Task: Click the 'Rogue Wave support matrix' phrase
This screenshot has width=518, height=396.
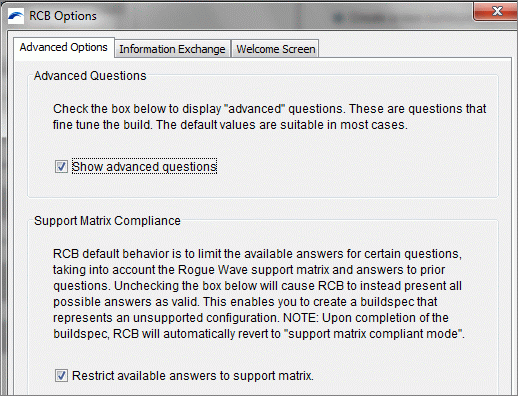Action: (254, 270)
